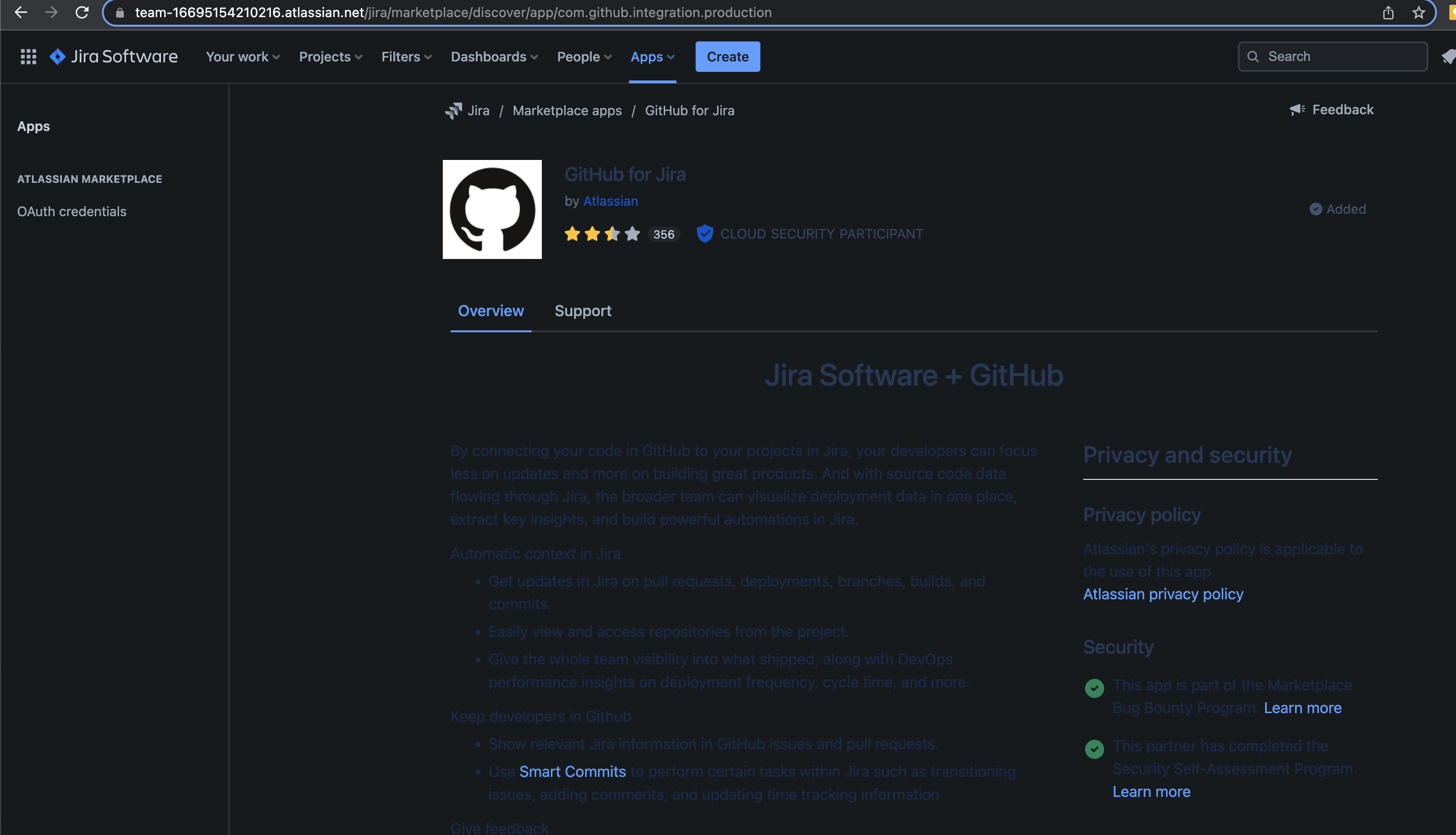Expand the Projects dropdown menu
This screenshot has width=1456, height=835.
coord(330,56)
